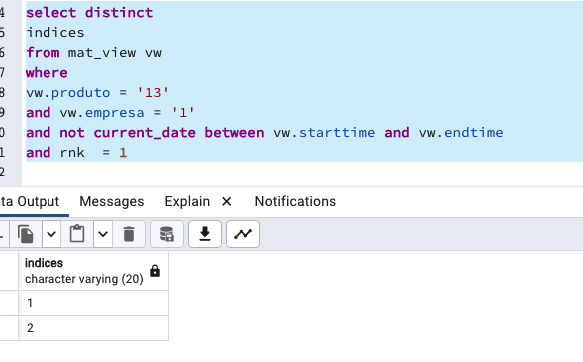This screenshot has height=362, width=583.
Task: Click 'vw.starttime' in the query
Action: 324,133
